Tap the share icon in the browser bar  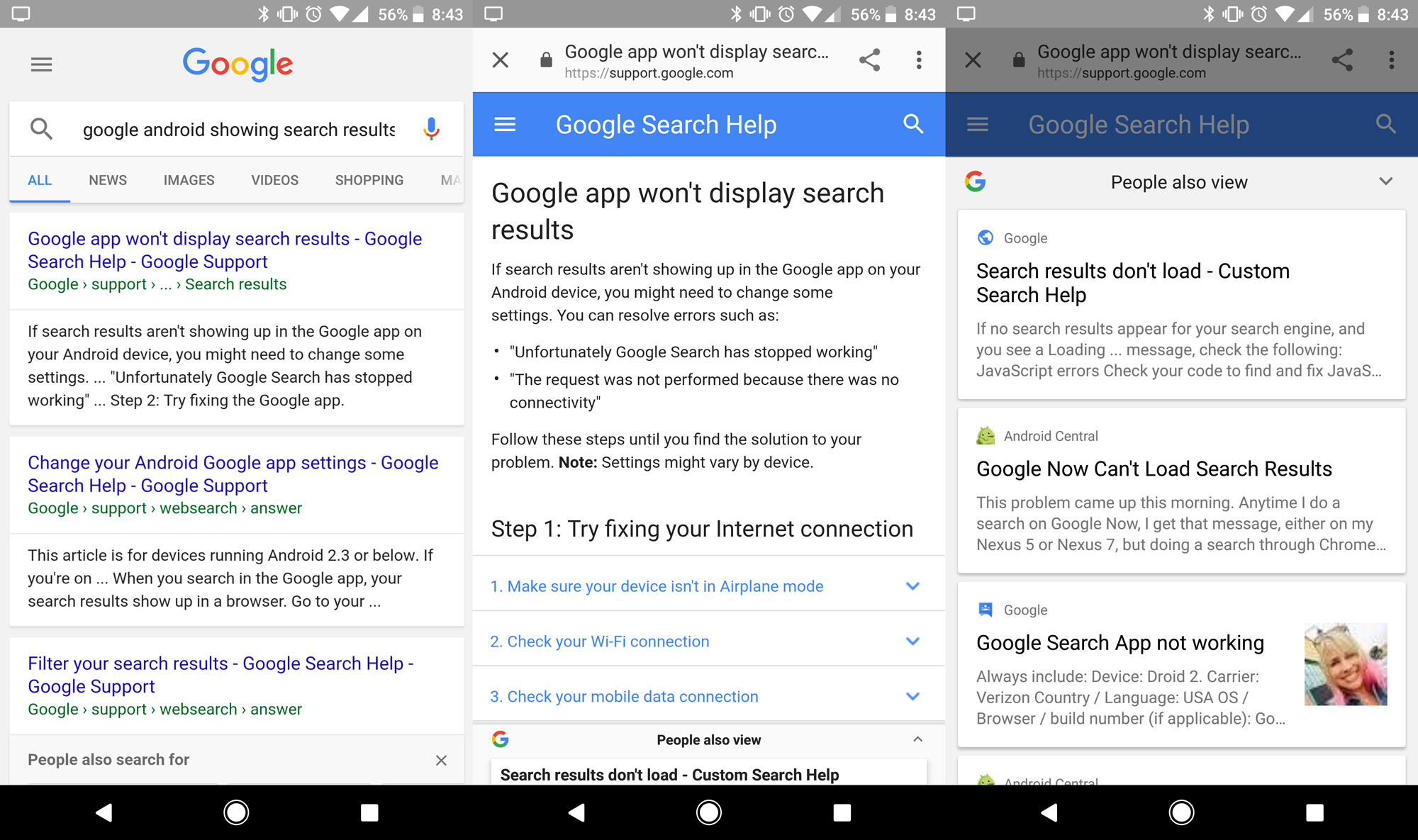(x=871, y=60)
